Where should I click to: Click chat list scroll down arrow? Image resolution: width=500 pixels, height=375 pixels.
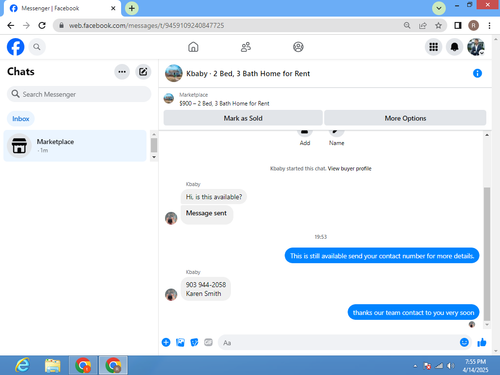pyautogui.click(x=154, y=157)
